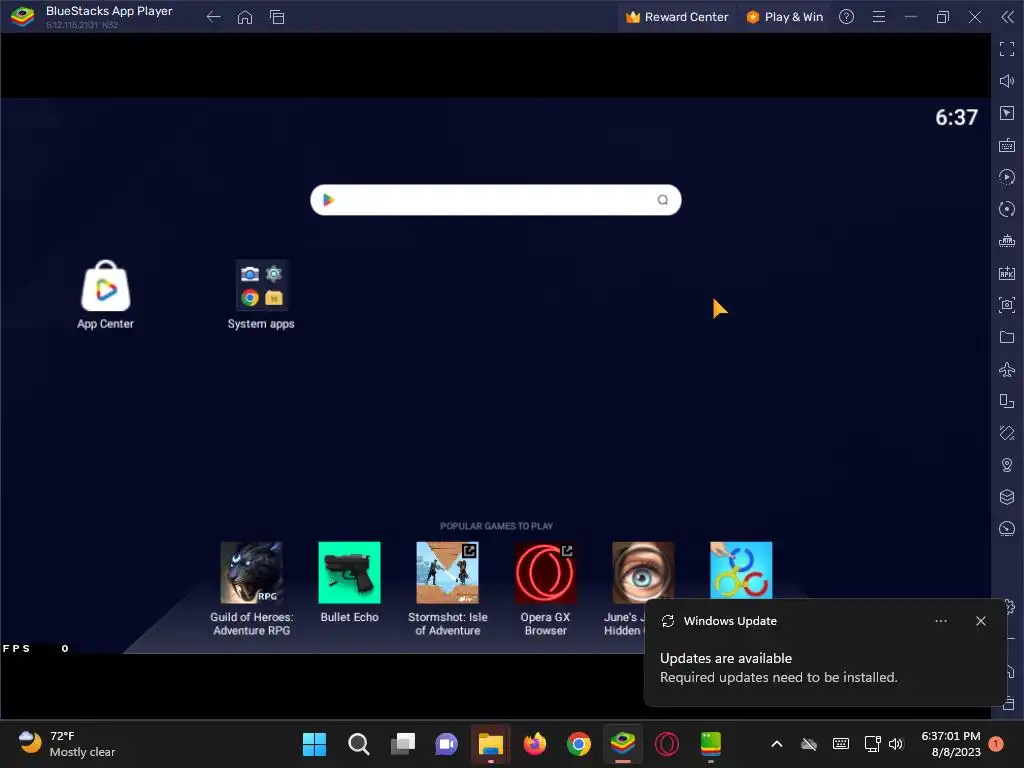Open the Reward Center

point(677,17)
